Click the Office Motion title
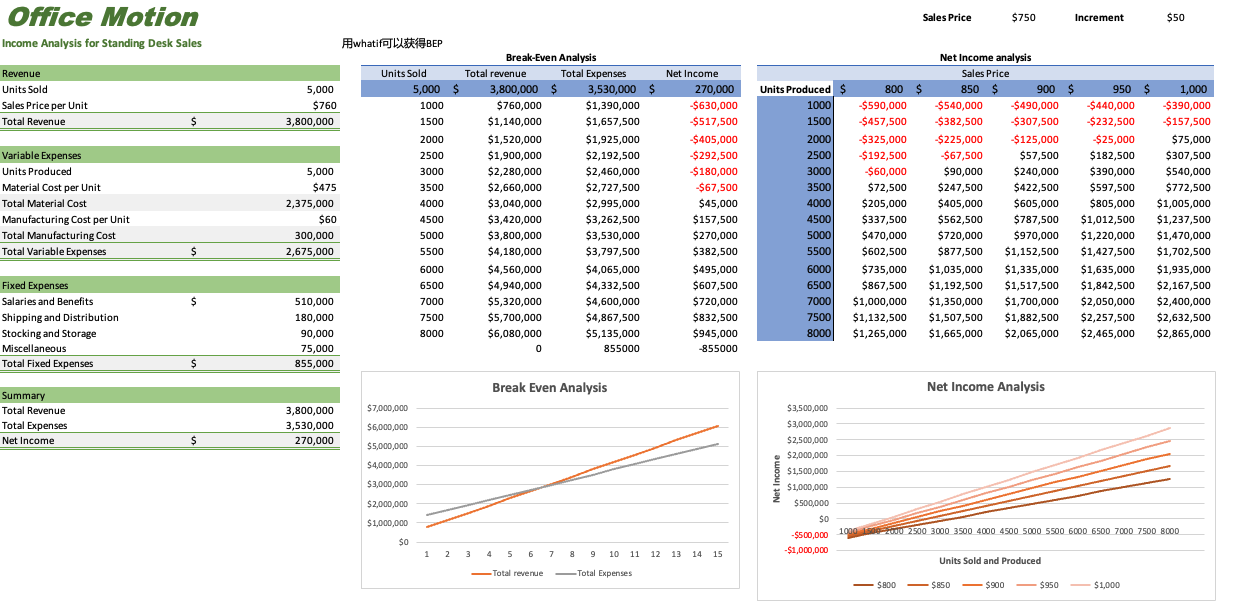Image resolution: width=1246 pixels, height=615 pixels. click(102, 17)
